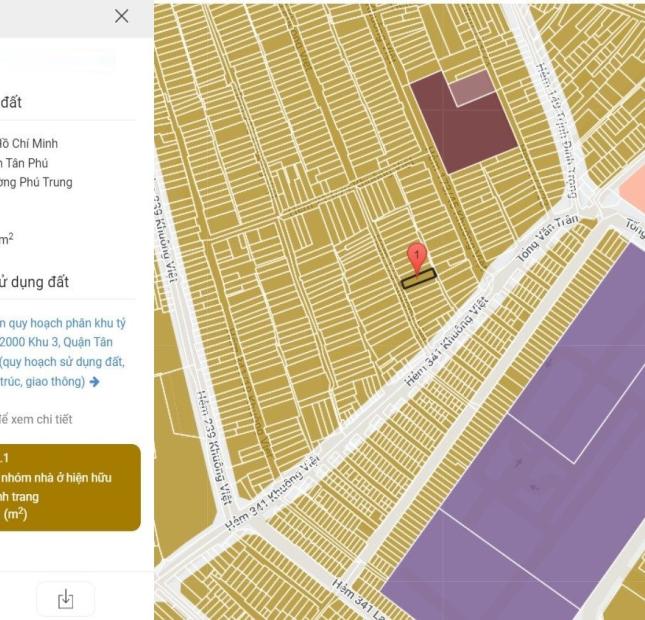The image size is (645, 620).
Task: Click the Phú Trung ward text
Action: coord(36,182)
